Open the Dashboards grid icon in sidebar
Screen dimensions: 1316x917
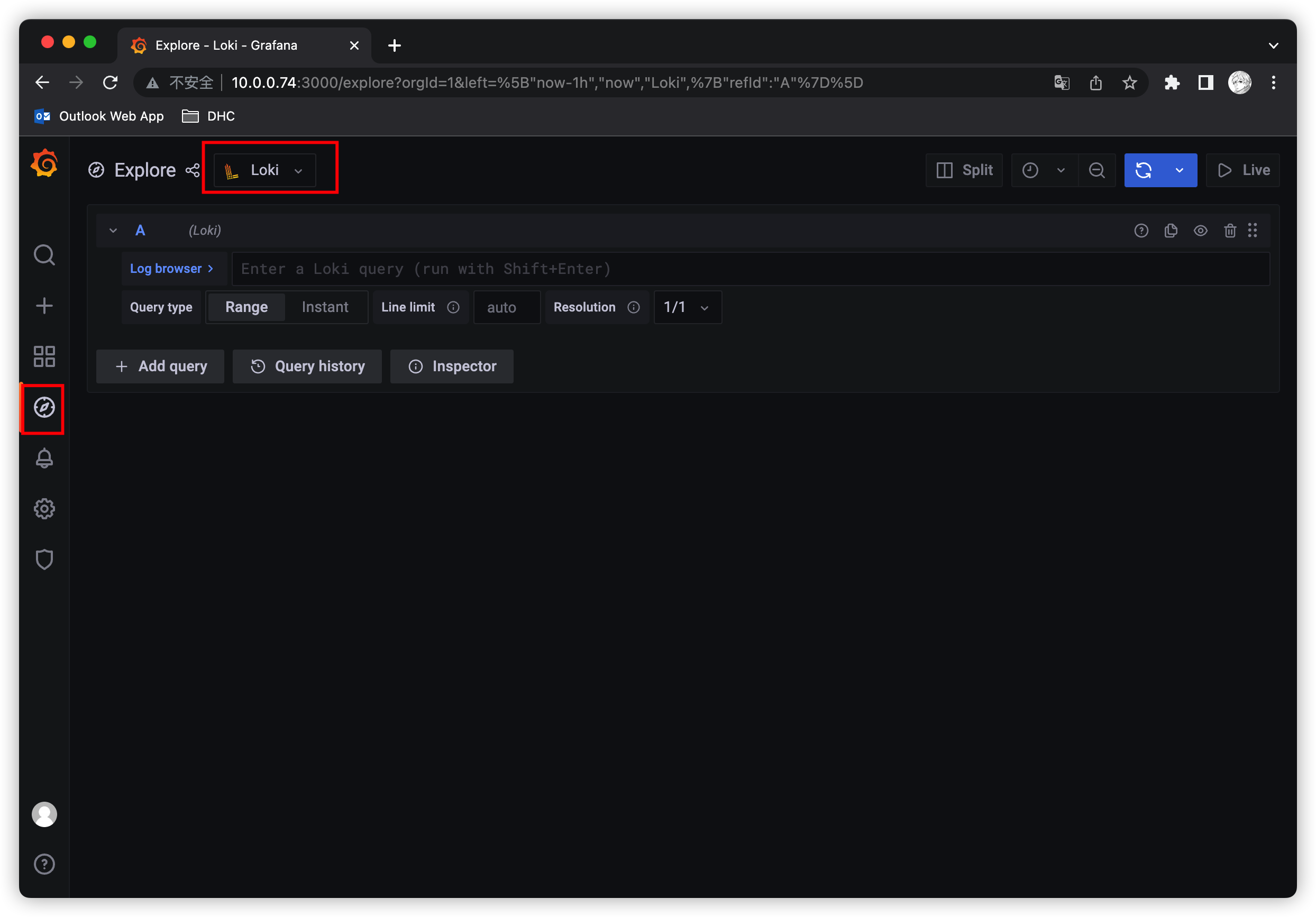(44, 356)
